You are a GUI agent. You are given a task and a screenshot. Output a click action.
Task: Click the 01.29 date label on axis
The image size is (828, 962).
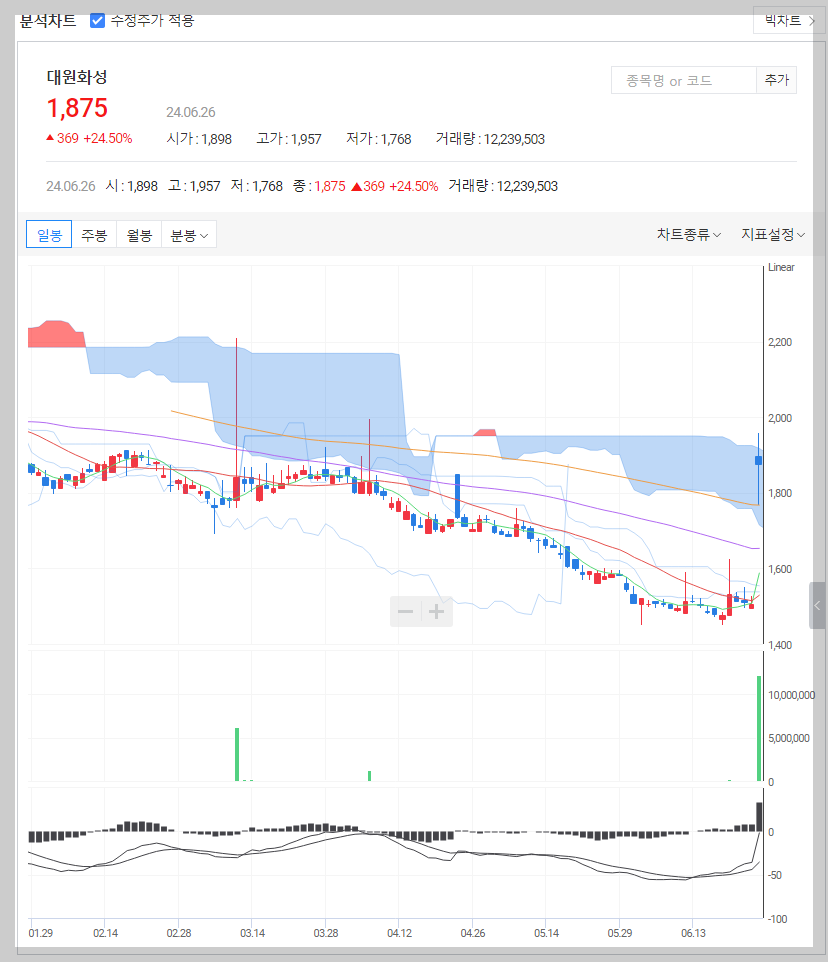tap(40, 933)
